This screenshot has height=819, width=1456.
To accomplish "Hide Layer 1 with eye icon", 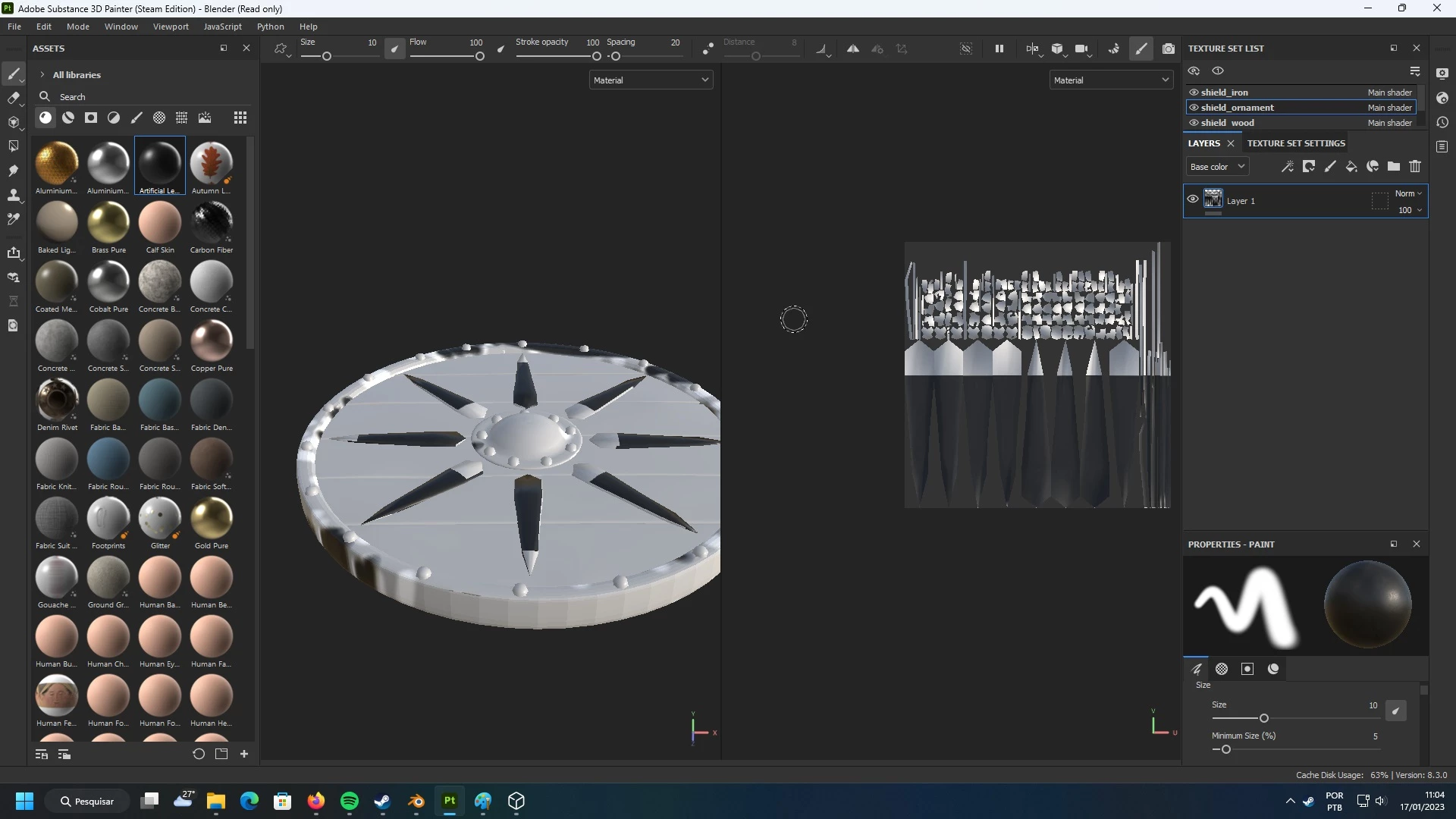I will click(1193, 199).
